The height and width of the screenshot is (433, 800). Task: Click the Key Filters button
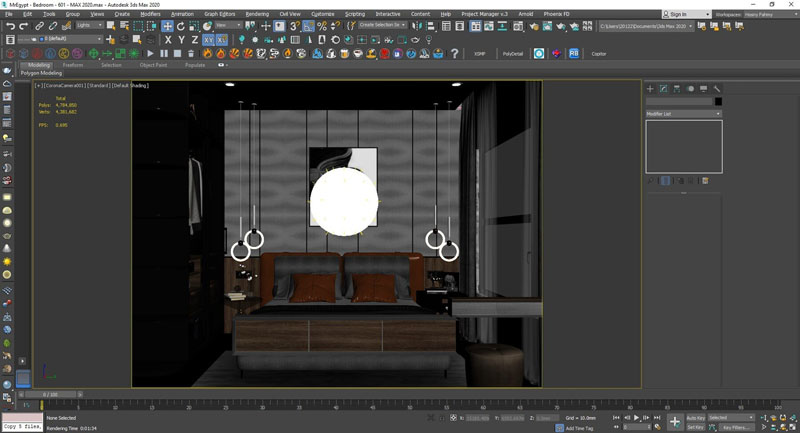pos(735,427)
